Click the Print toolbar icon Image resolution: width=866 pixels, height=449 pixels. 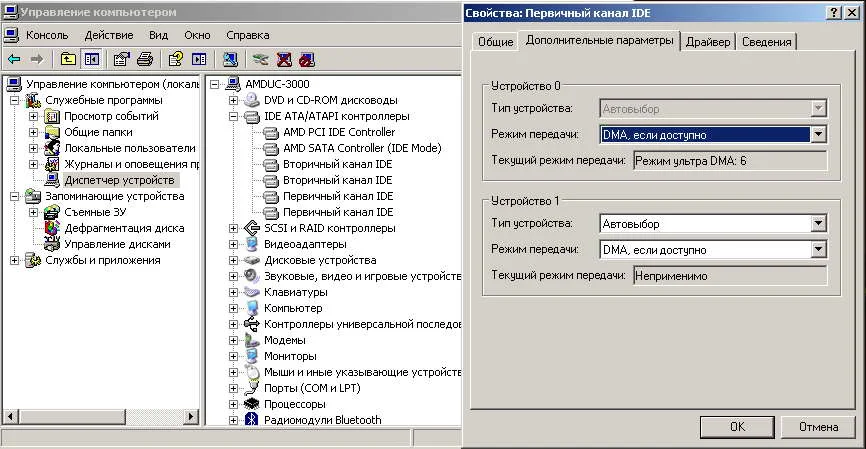145,59
